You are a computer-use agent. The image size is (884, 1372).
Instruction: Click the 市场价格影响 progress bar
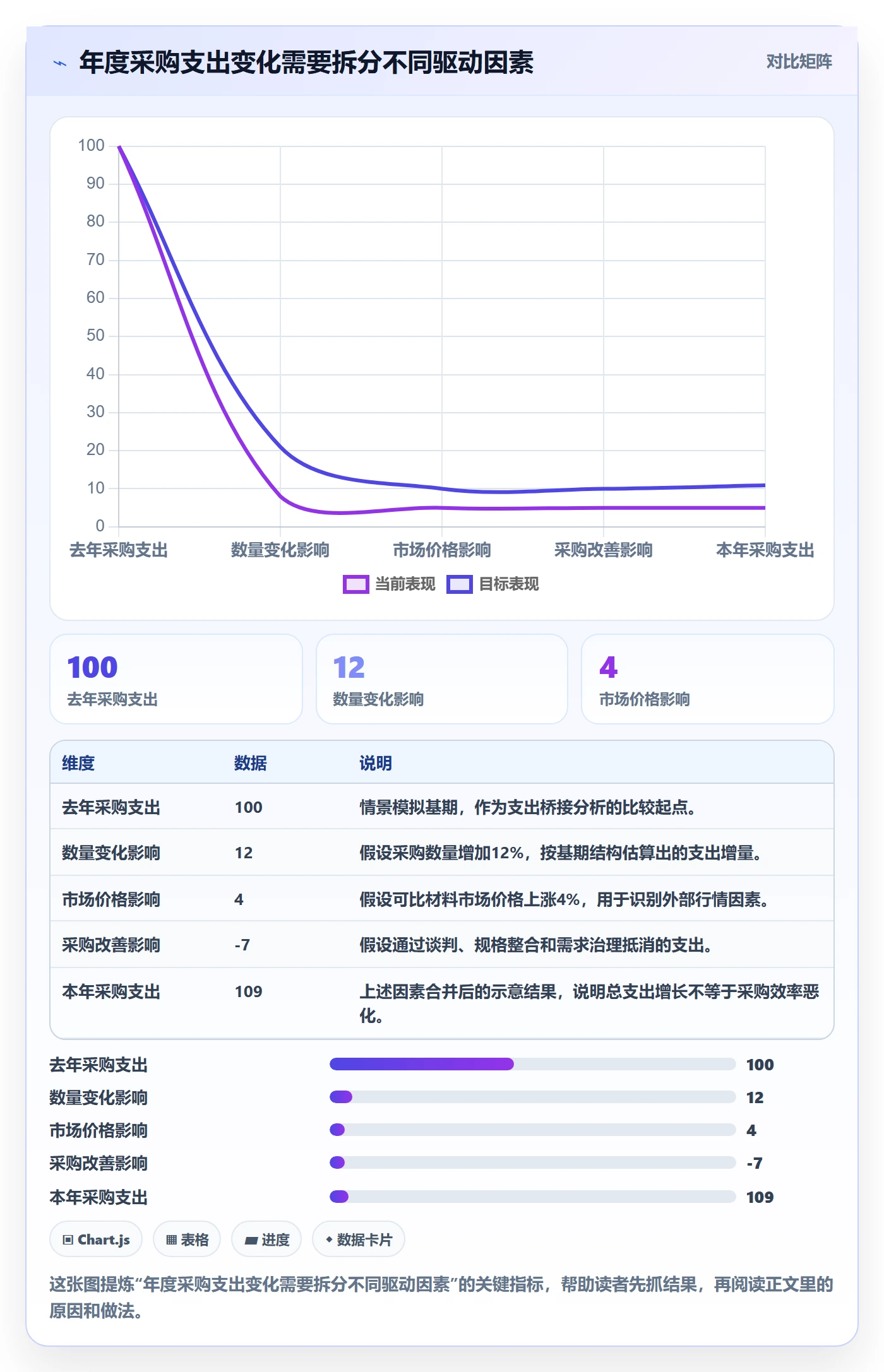coord(533,1130)
